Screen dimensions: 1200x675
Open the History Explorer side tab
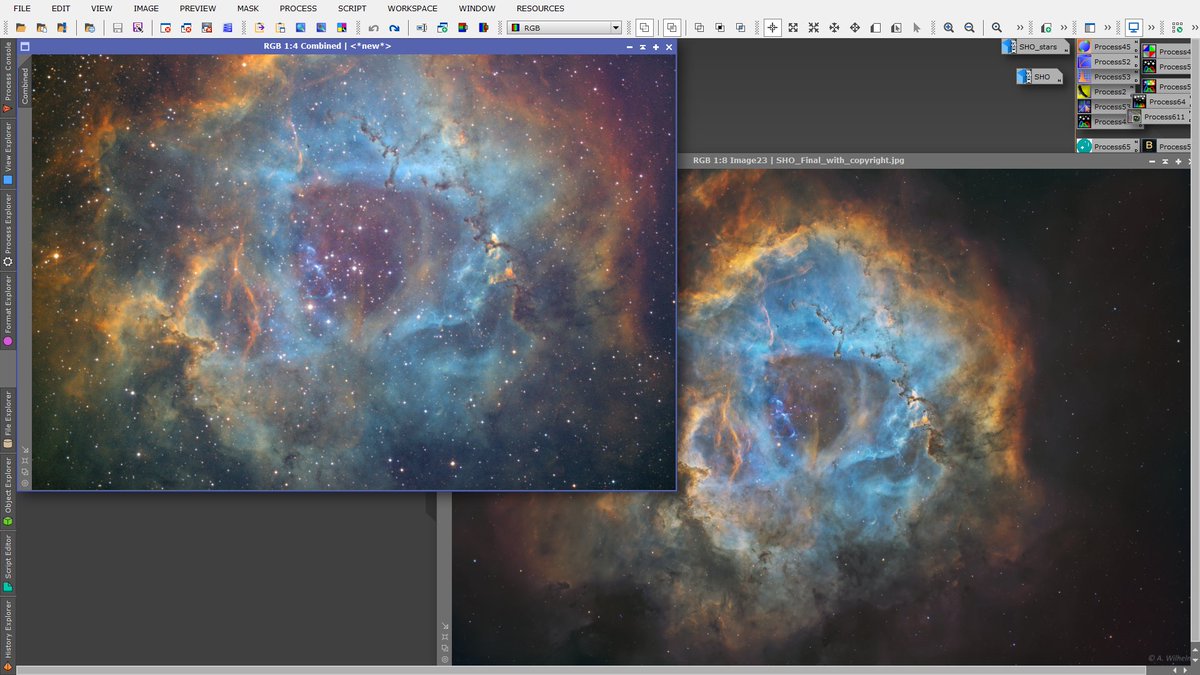point(8,636)
